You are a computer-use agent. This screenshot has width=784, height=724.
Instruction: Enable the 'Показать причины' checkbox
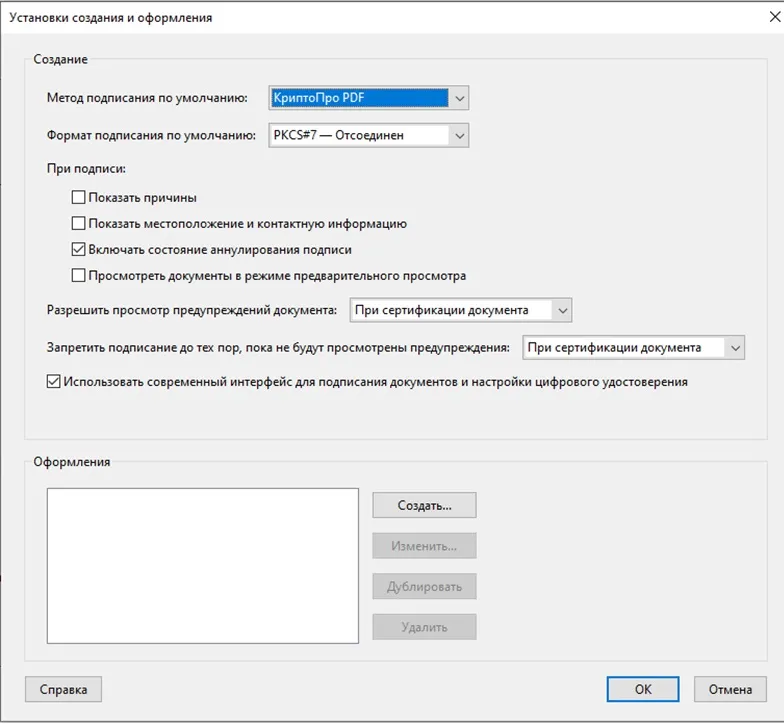click(79, 198)
